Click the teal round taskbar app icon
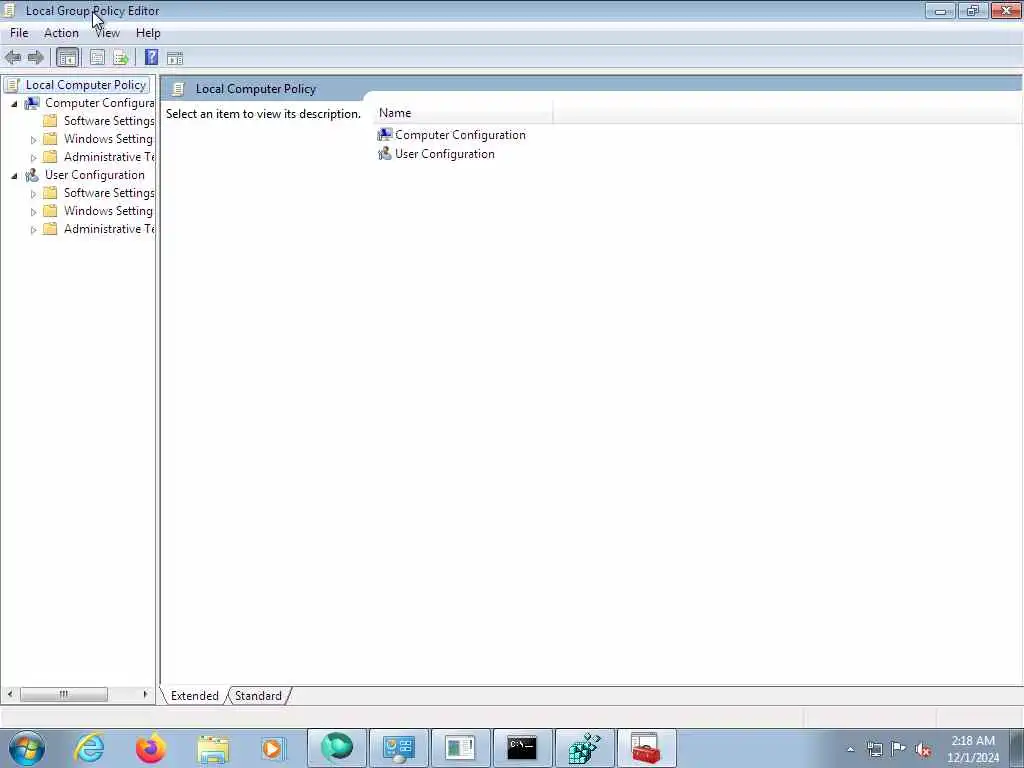The width and height of the screenshot is (1024, 768). pos(337,748)
